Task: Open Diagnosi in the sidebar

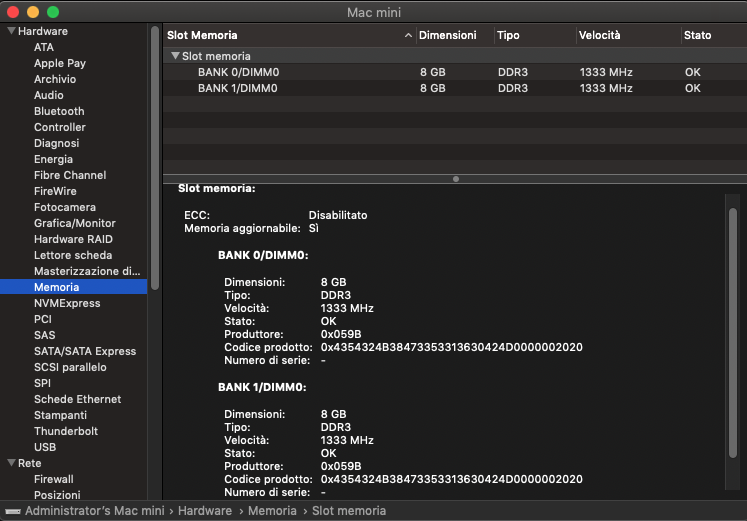Action: coord(56,143)
